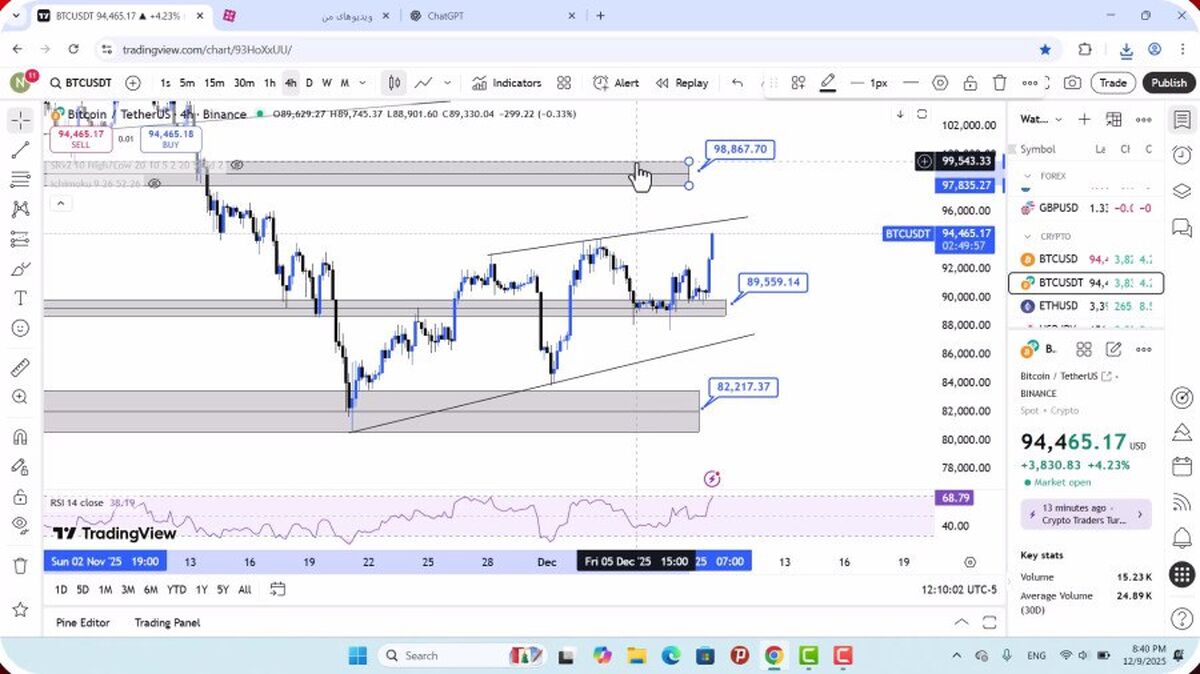Open the candlestick chart type selector
The width and height of the screenshot is (1200, 674).
click(395, 83)
